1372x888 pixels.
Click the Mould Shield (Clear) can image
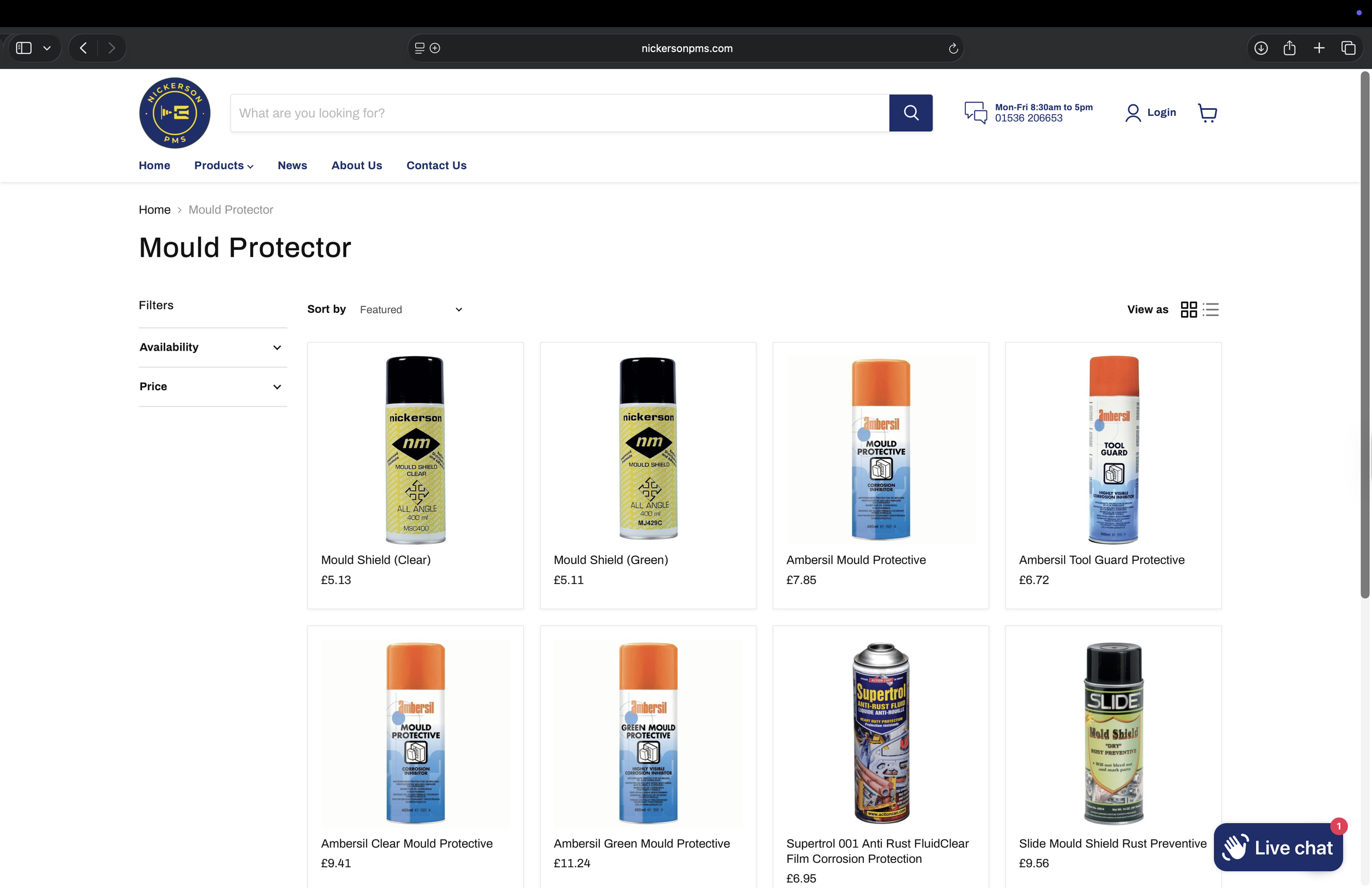(x=415, y=450)
